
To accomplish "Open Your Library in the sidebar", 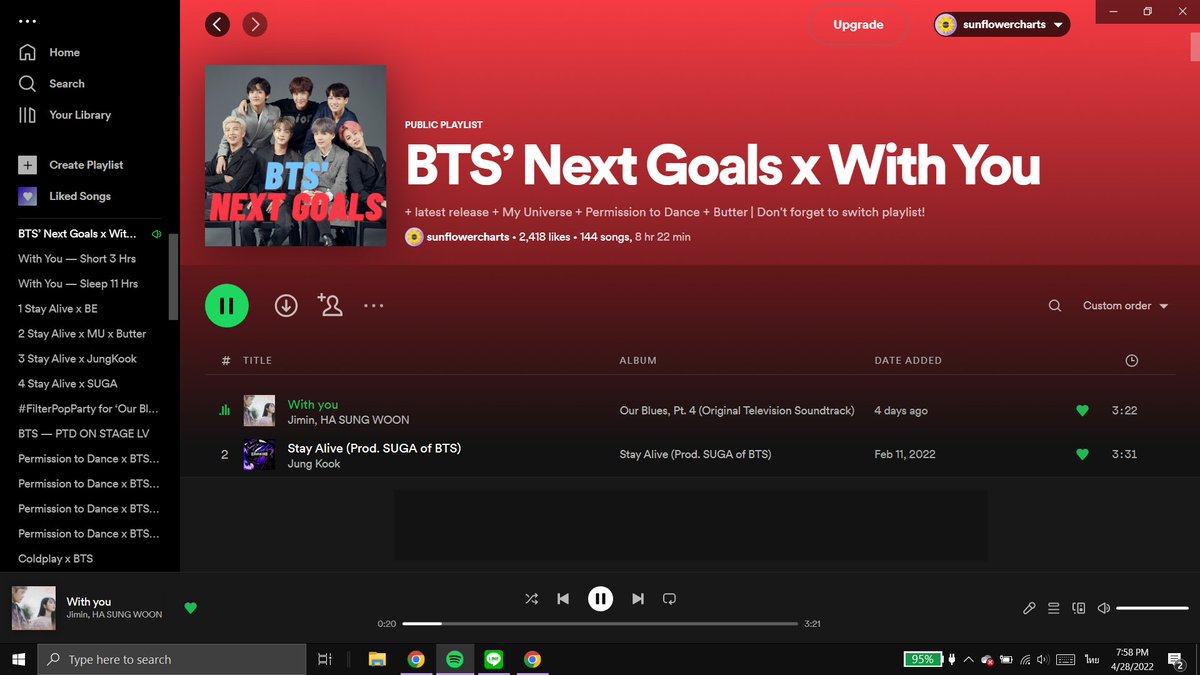I will point(65,115).
